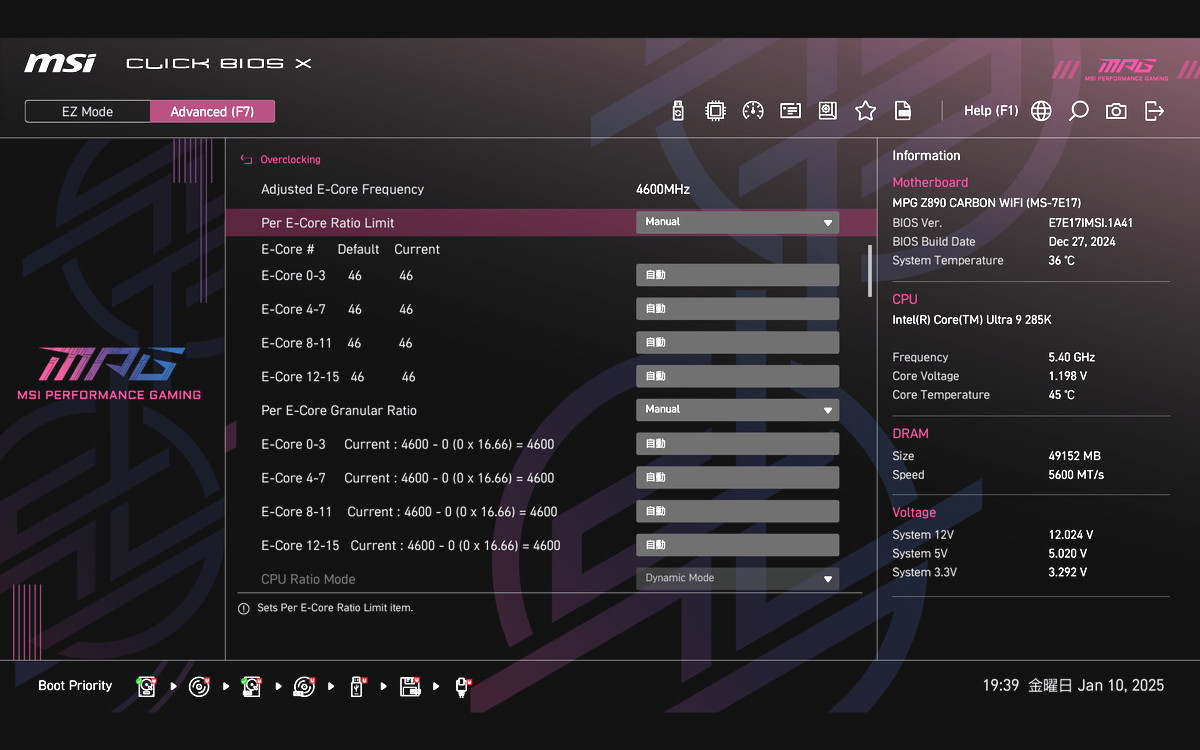Viewport: 1200px width, 750px height.
Task: Click granular field for E-Core 0-3 Current 4600
Action: coord(737,444)
